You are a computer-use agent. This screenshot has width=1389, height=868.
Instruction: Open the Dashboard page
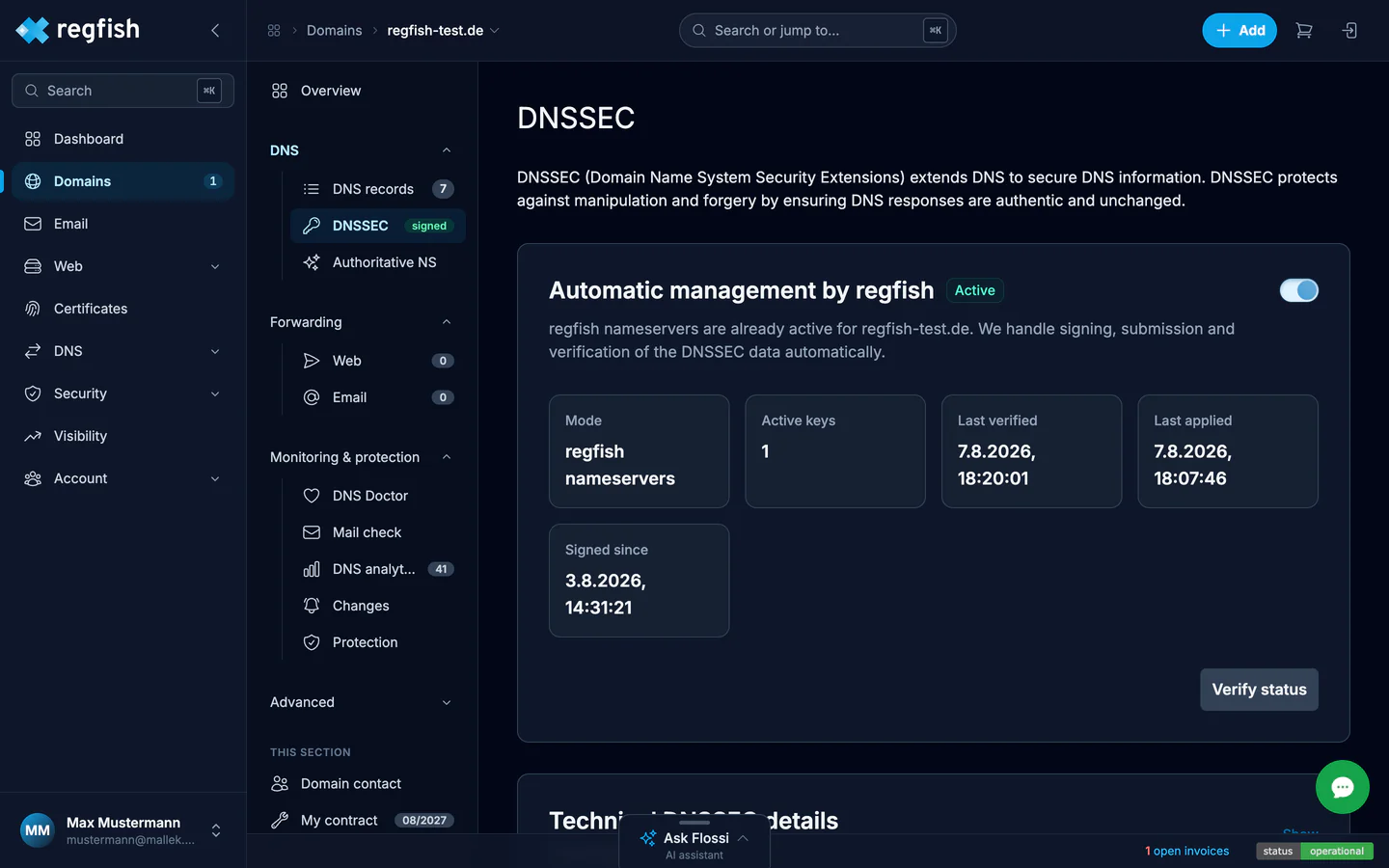click(x=123, y=139)
